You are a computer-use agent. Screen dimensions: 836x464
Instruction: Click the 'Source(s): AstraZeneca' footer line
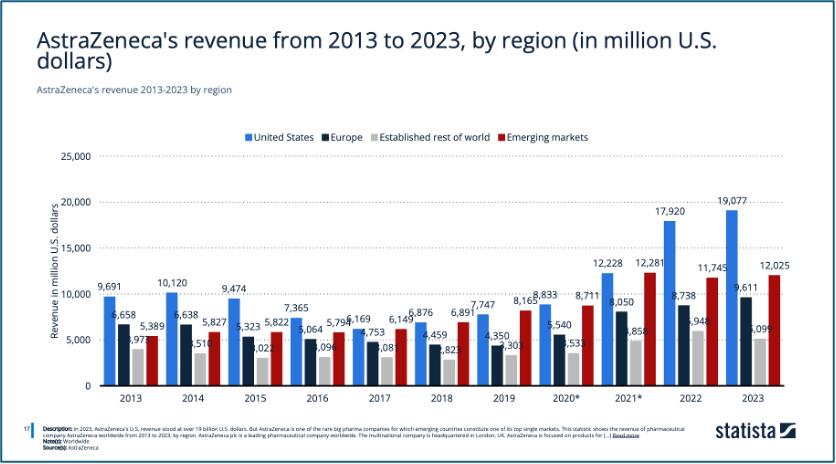click(x=71, y=448)
